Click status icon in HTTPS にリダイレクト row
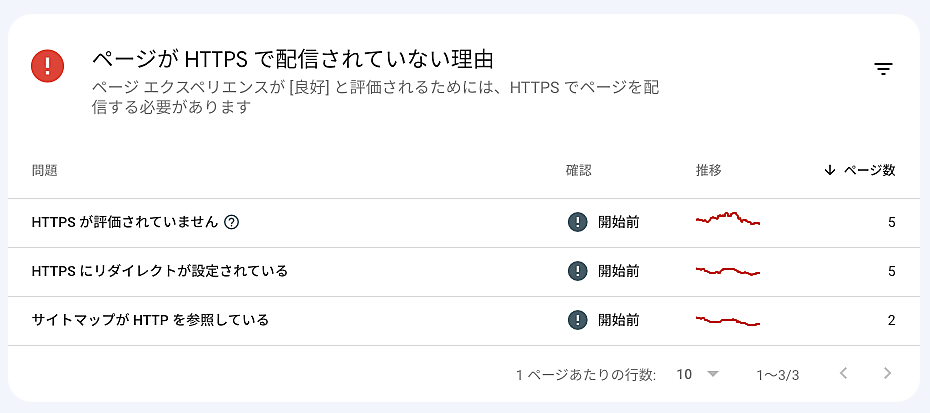The image size is (930, 413). [x=577, y=271]
